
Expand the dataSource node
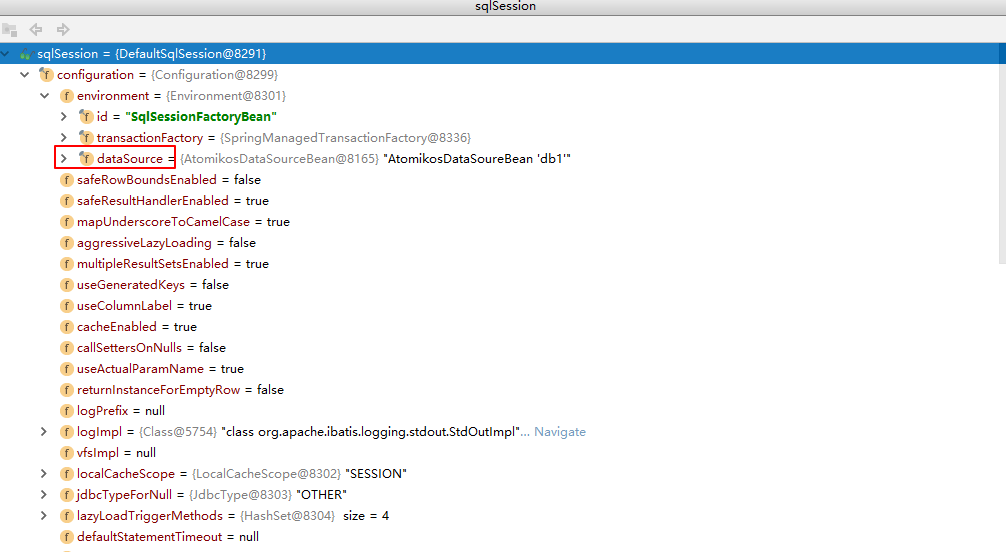64,159
